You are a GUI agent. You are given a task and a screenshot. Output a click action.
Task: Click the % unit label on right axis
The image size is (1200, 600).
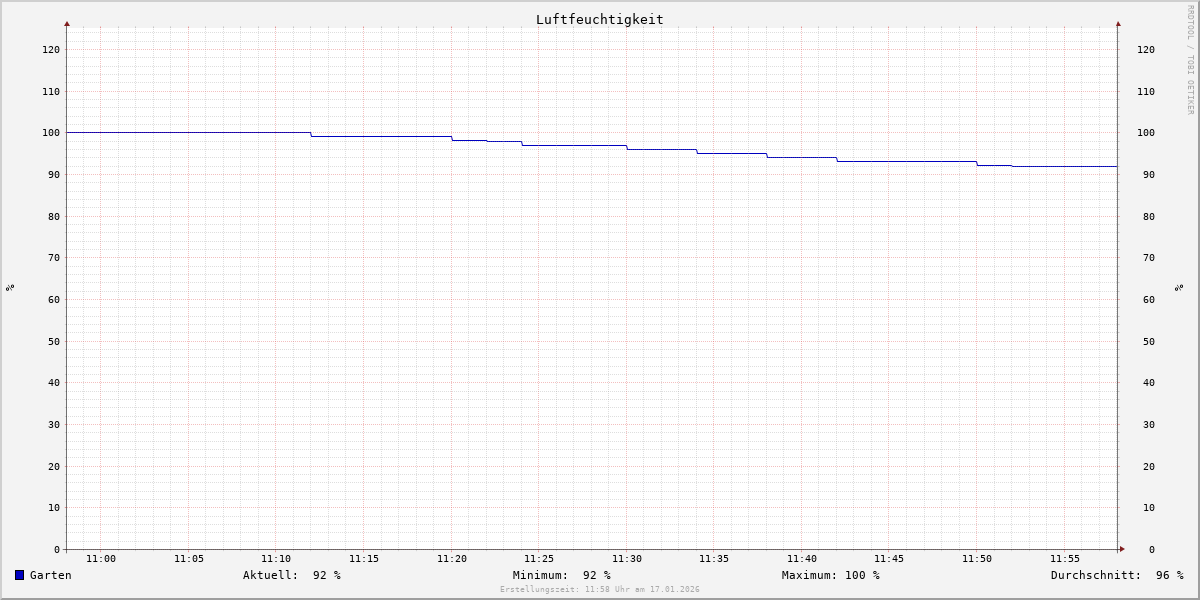1180,288
